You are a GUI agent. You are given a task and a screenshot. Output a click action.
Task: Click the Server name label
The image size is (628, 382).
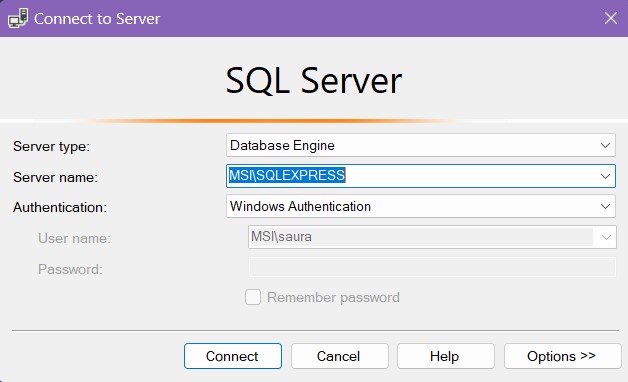55,177
